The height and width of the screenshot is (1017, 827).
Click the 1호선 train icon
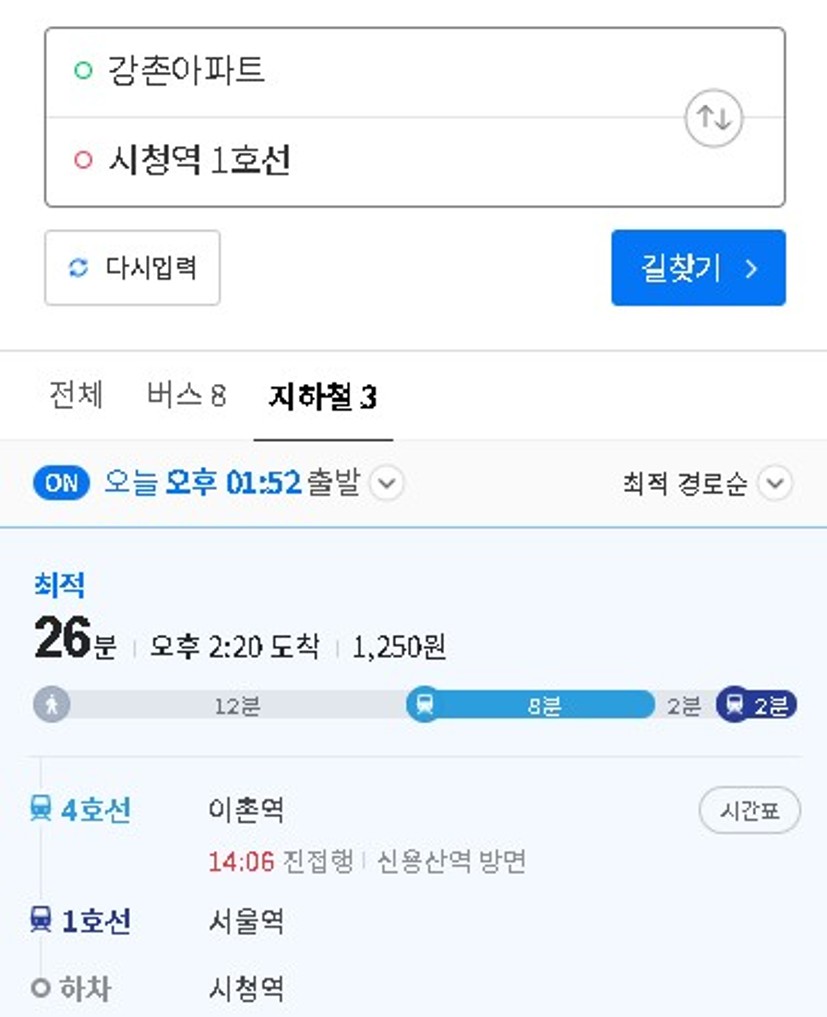(x=41, y=920)
